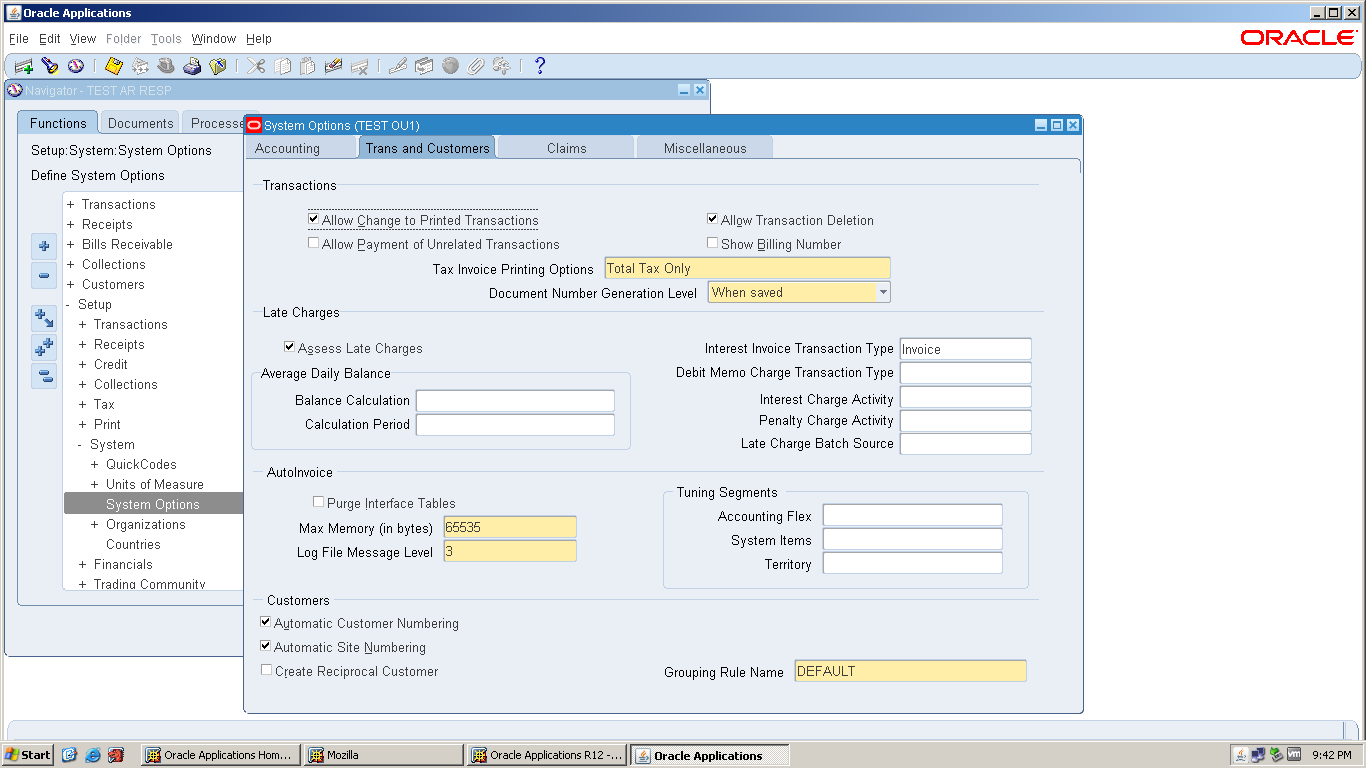This screenshot has width=1366, height=768.
Task: Open Attachments using the paperclip icon
Action: (475, 66)
